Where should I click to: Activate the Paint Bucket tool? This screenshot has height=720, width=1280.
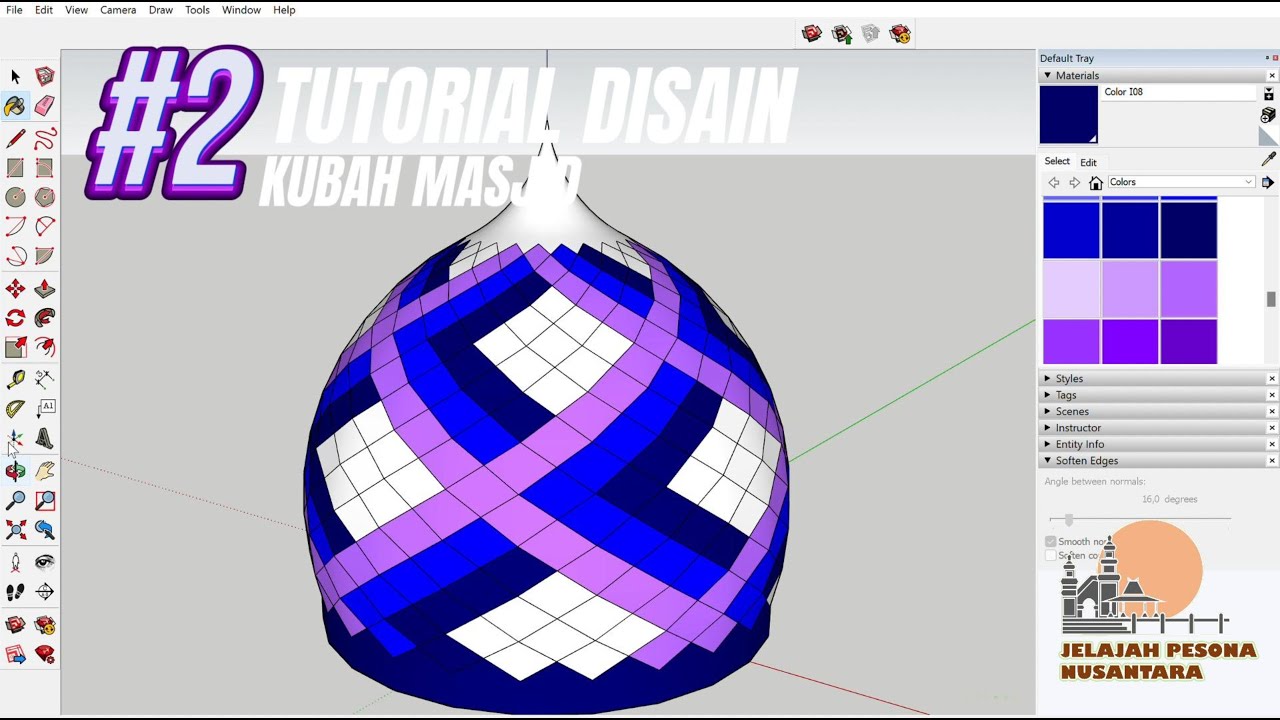click(15, 106)
